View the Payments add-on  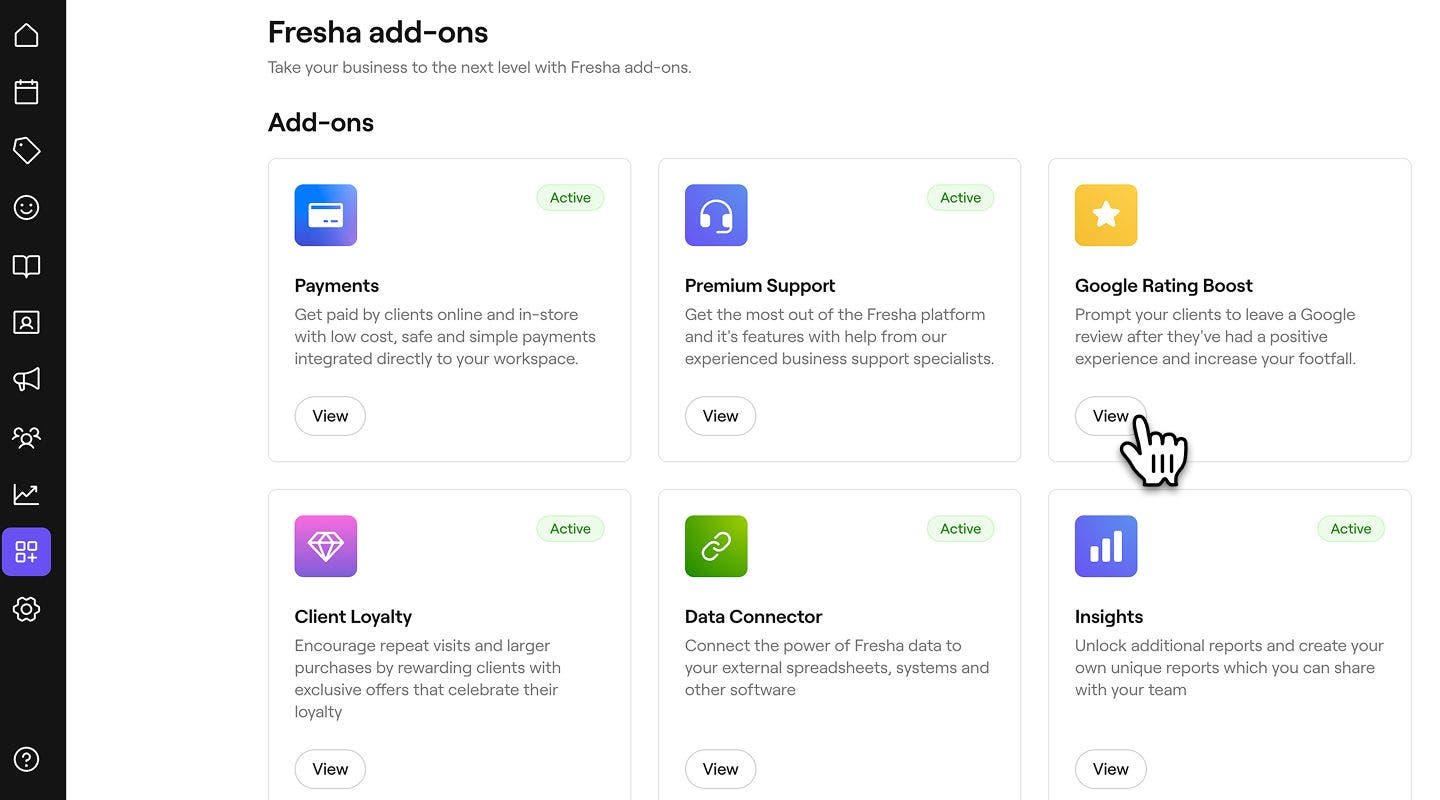[330, 416]
